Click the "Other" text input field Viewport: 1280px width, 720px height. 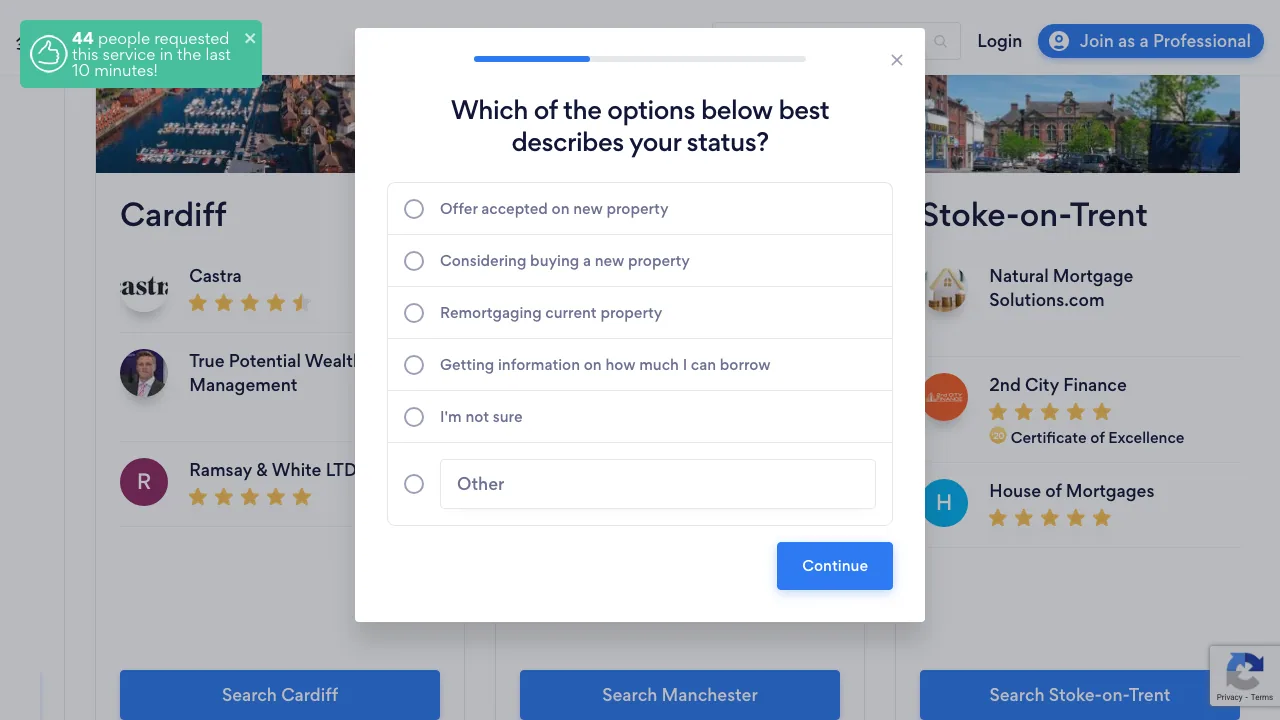pos(658,484)
